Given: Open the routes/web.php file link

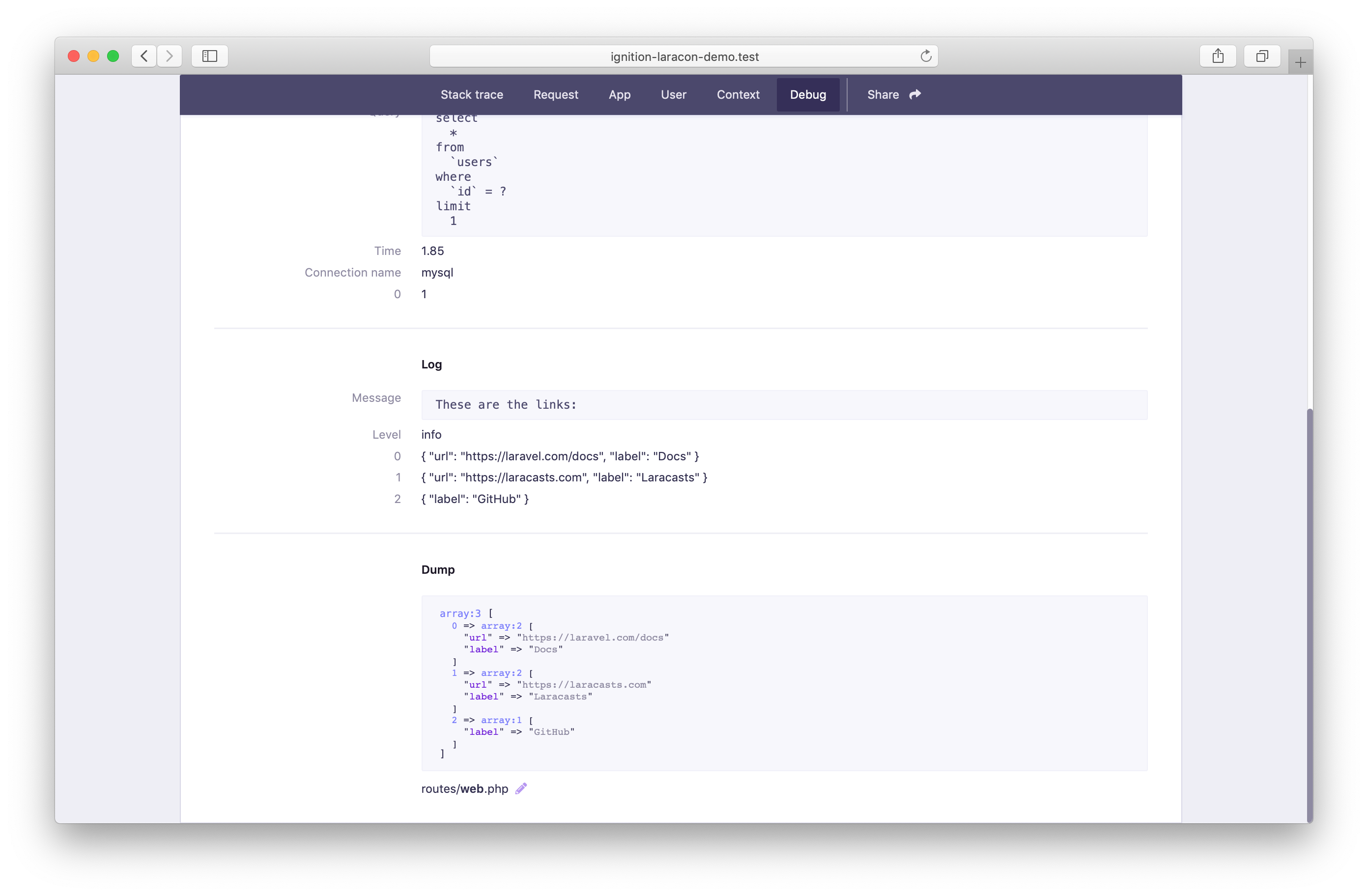Looking at the screenshot, I should click(x=464, y=788).
